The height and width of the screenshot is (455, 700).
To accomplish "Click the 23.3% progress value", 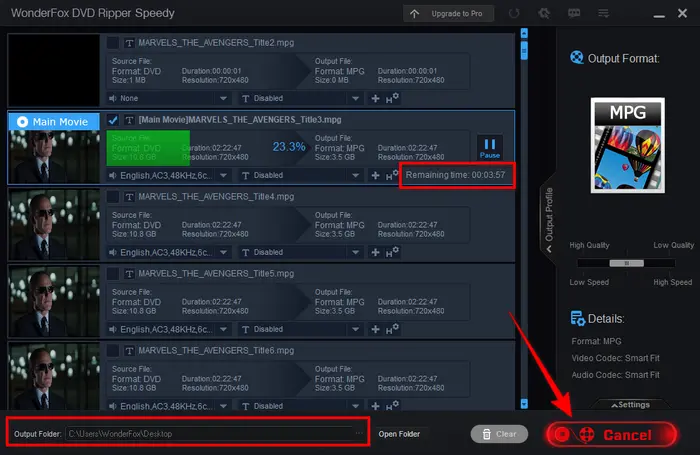I will [x=289, y=147].
